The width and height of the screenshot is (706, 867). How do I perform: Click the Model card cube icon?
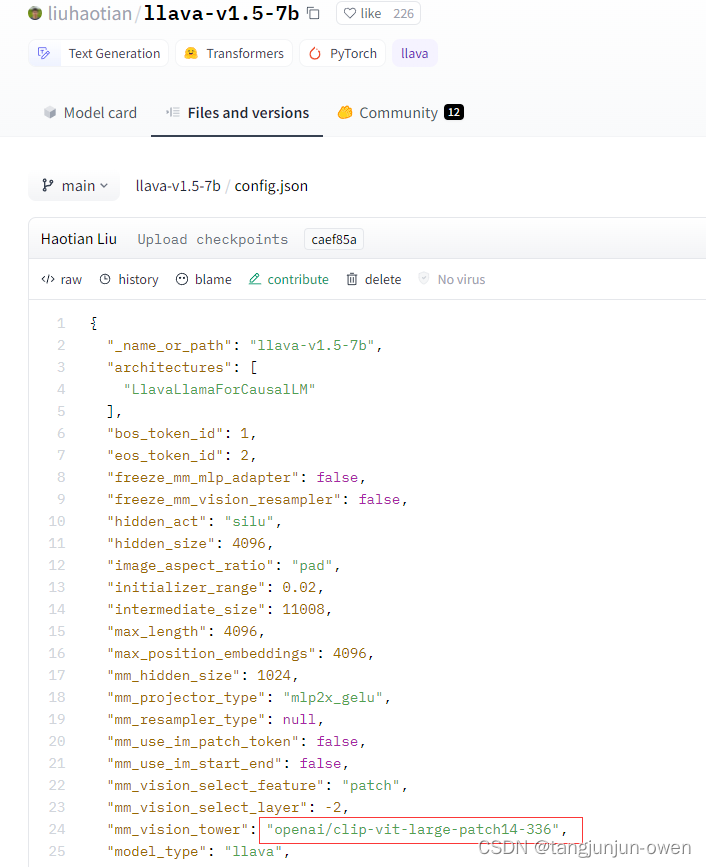50,113
